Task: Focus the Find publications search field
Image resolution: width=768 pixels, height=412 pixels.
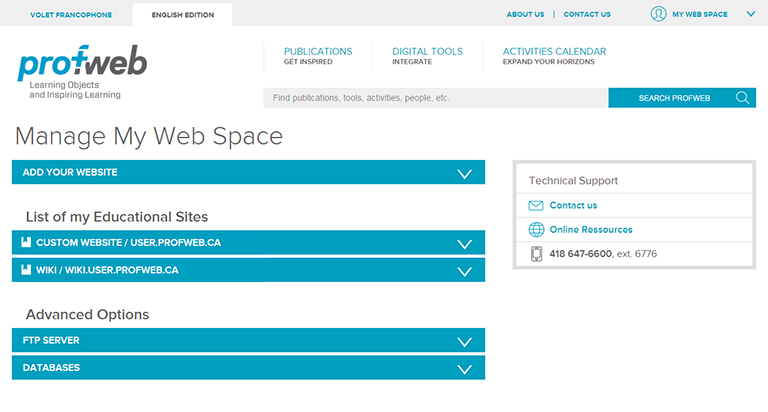Action: pyautogui.click(x=435, y=97)
